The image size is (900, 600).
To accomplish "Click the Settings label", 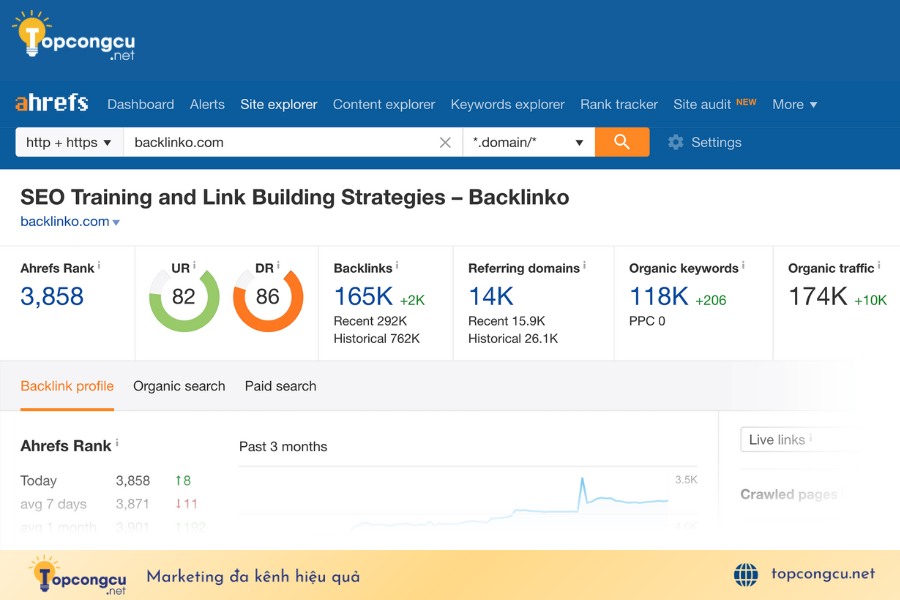I will pyautogui.click(x=716, y=142).
